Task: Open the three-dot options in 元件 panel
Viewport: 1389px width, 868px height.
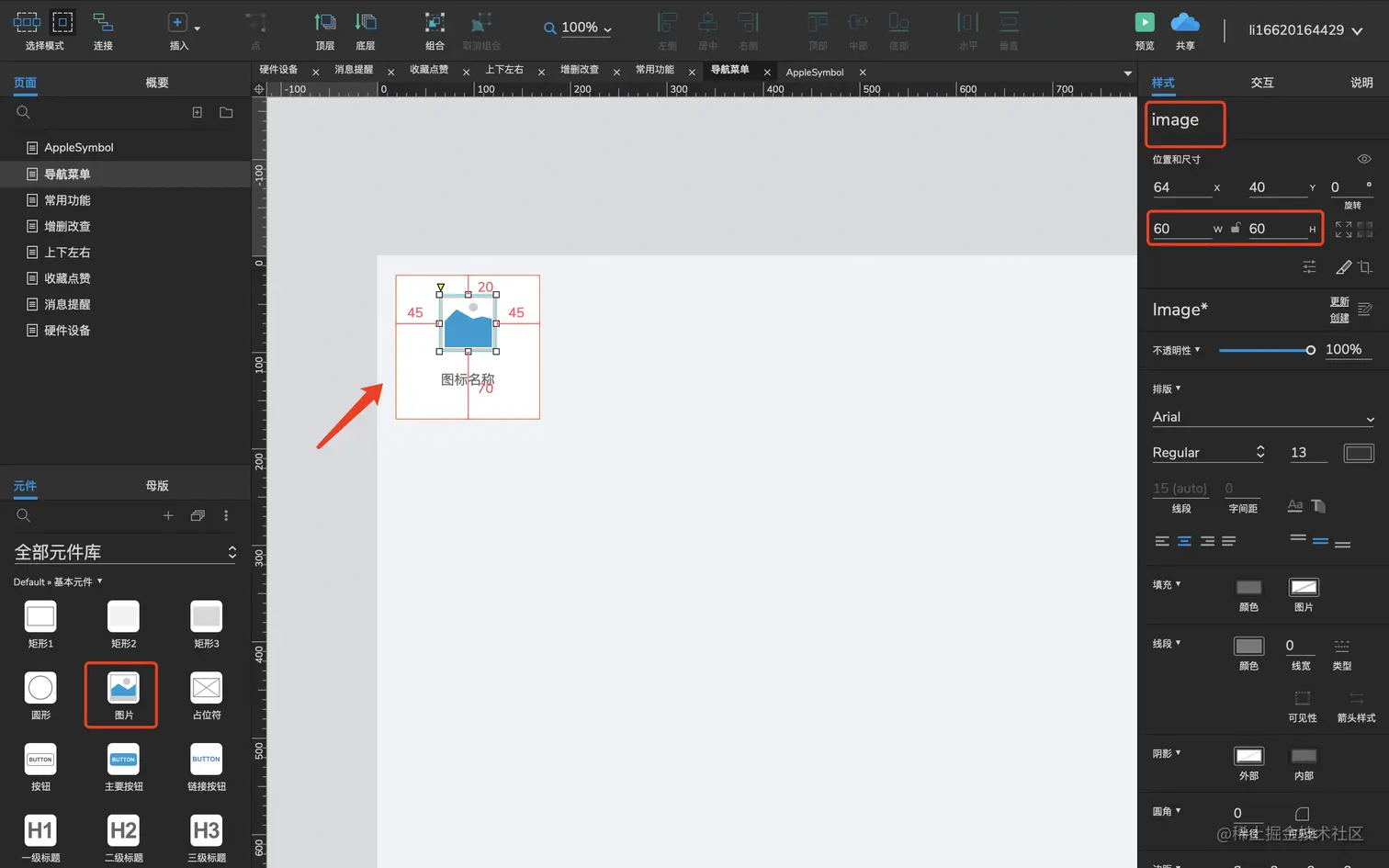Action: coord(226,515)
